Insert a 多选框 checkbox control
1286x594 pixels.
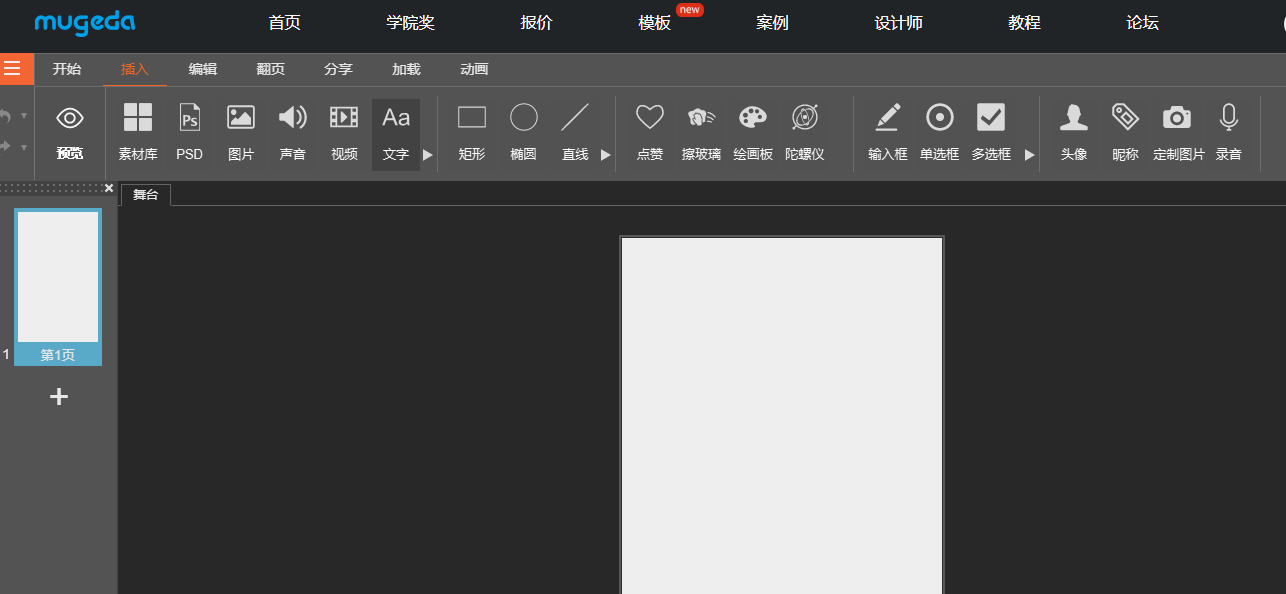pos(991,134)
